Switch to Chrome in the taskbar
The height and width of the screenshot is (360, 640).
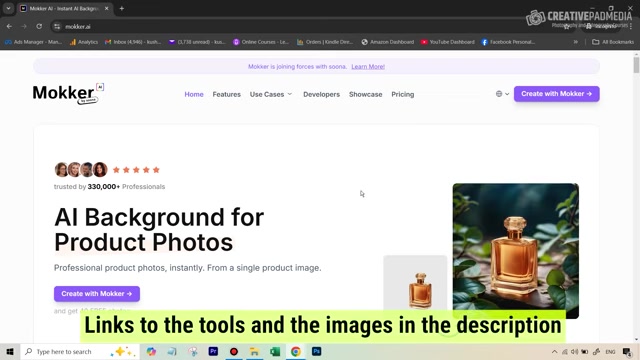pos(296,351)
